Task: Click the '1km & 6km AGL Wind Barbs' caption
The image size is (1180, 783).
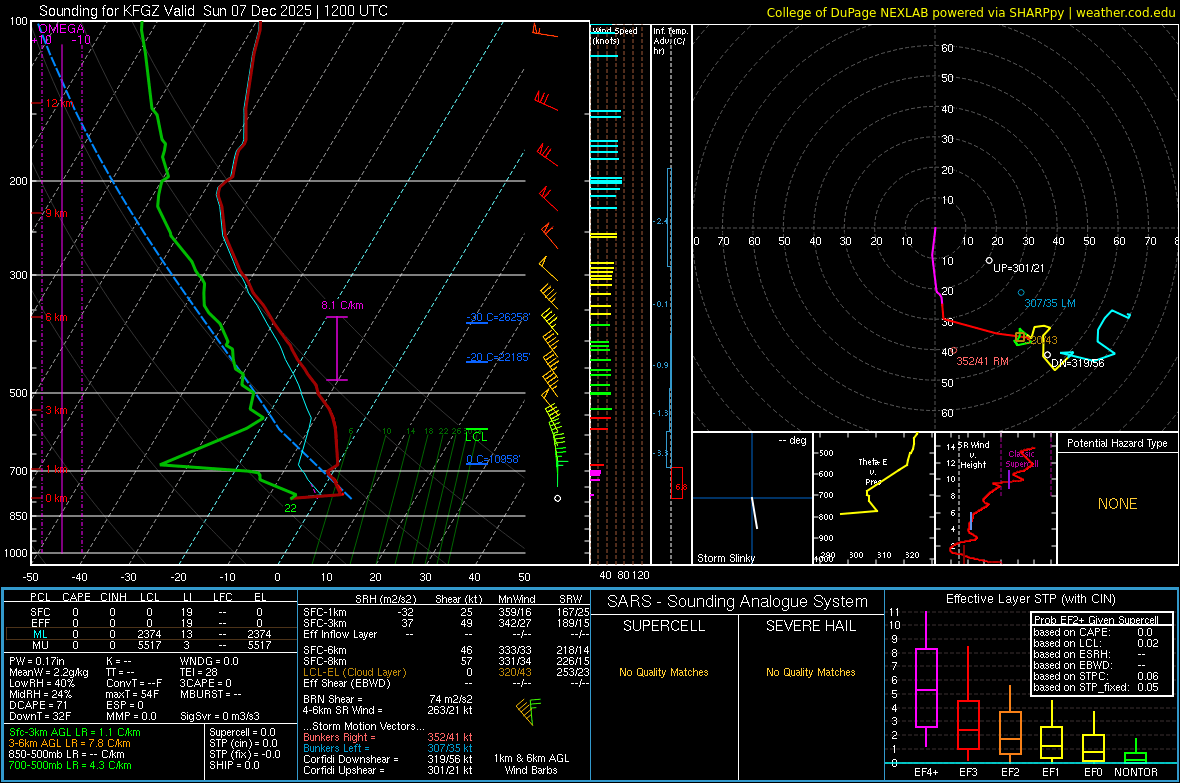Action: (x=531, y=764)
